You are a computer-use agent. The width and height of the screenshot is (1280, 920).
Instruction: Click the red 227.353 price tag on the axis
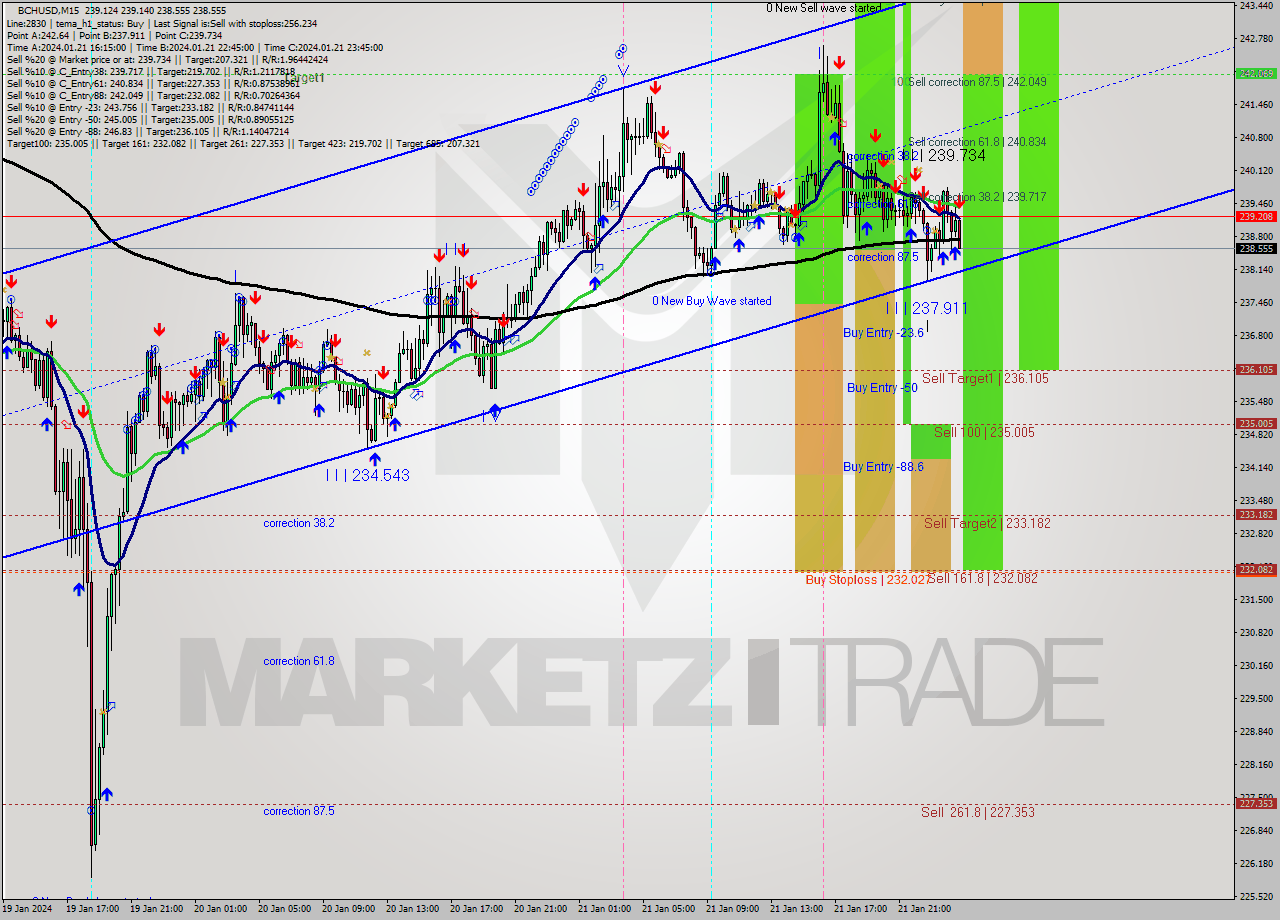coord(1256,803)
